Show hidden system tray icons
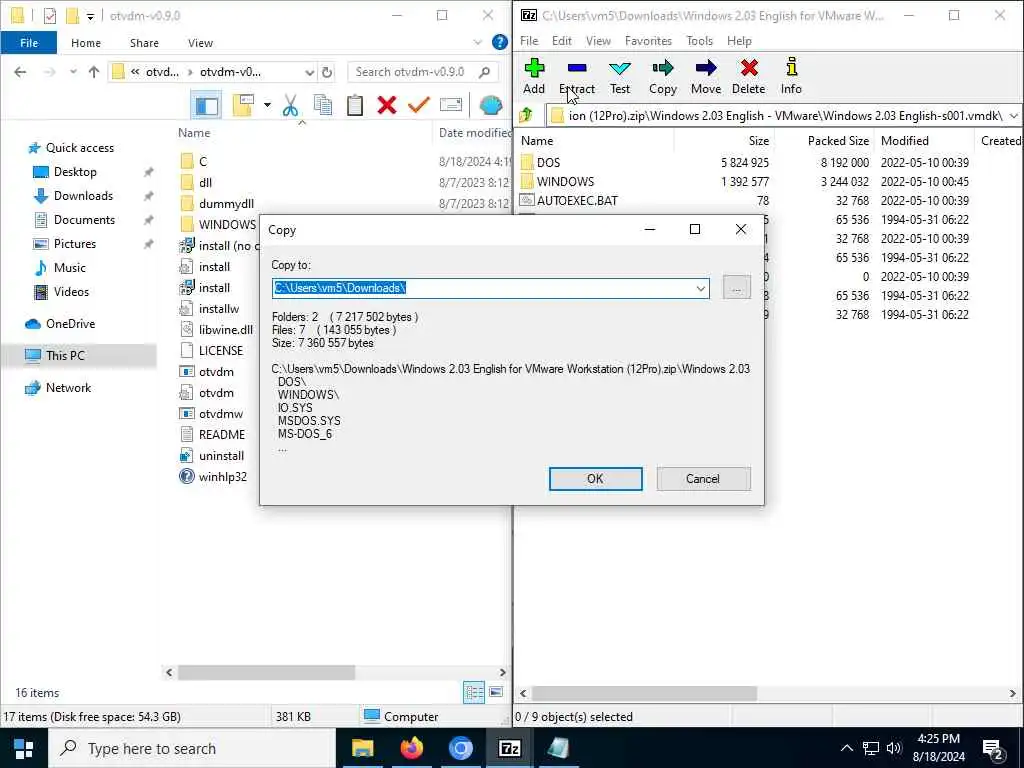Image resolution: width=1024 pixels, height=768 pixels. pyautogui.click(x=846, y=748)
